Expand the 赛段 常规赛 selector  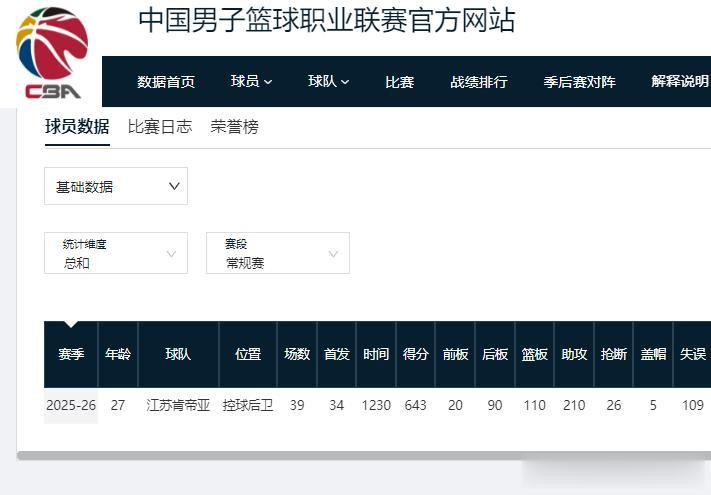click(278, 253)
